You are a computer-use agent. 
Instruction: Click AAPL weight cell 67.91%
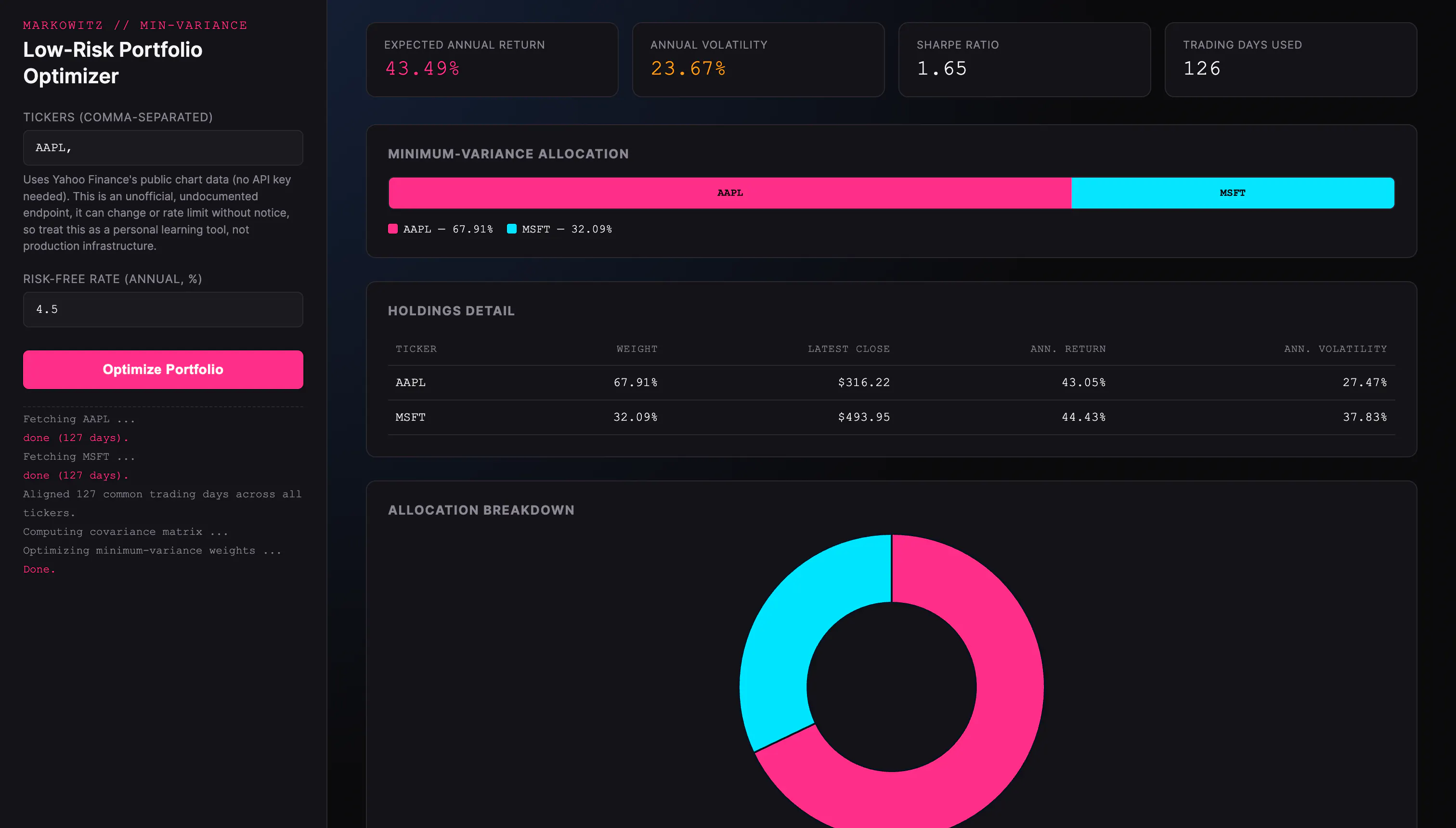coord(635,383)
